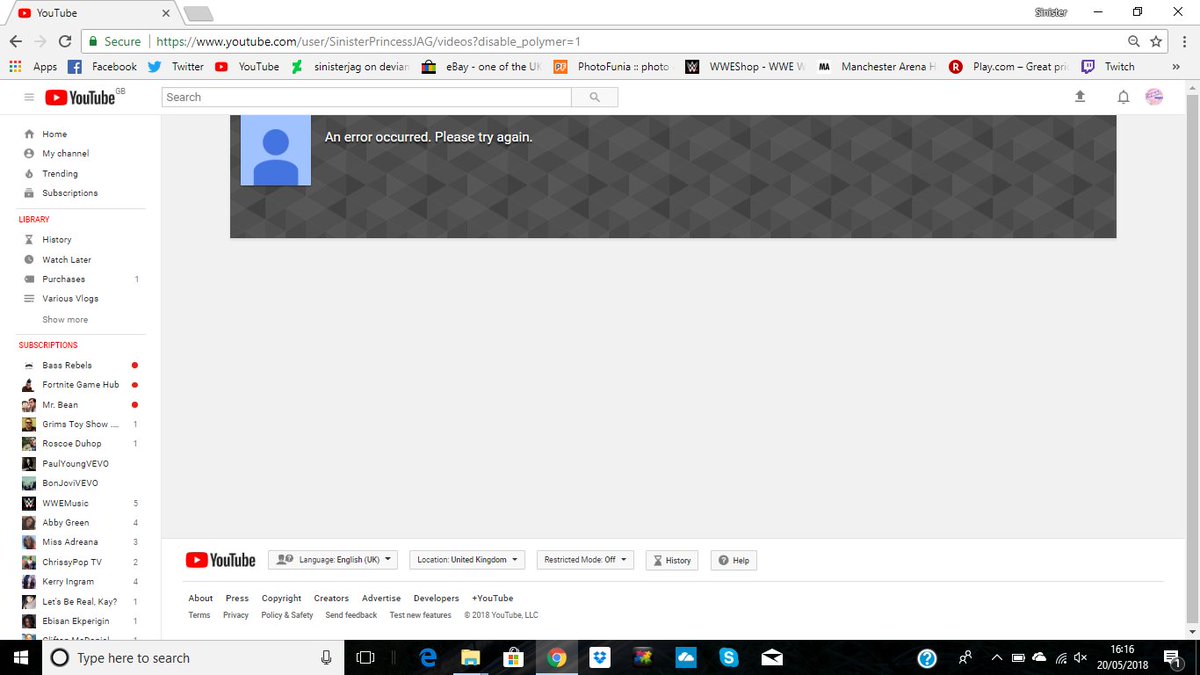Image resolution: width=1200 pixels, height=675 pixels.
Task: Open the Test new features link
Action: [420, 615]
